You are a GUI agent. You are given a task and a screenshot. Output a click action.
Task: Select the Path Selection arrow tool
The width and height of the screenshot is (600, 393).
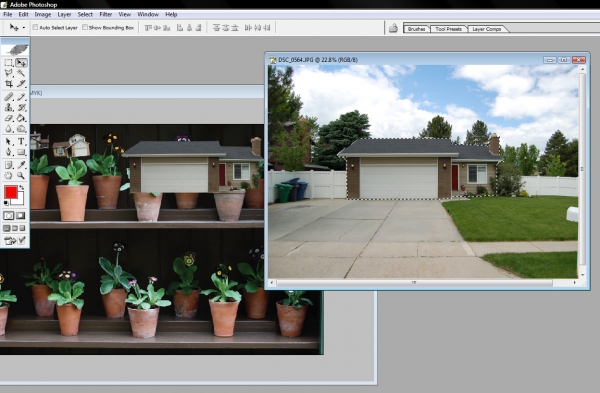click(x=8, y=142)
